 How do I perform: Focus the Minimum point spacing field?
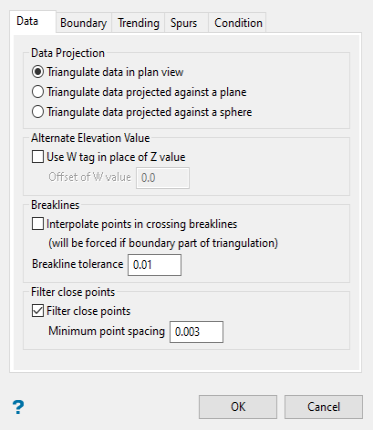196,332
